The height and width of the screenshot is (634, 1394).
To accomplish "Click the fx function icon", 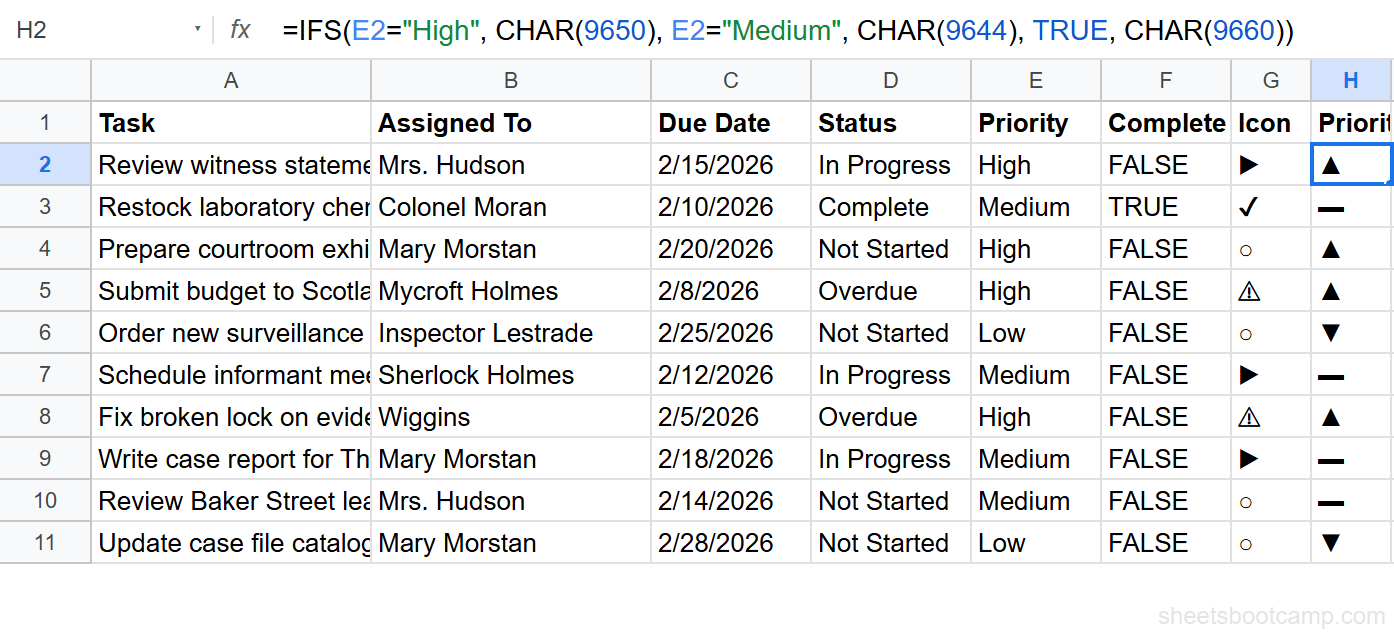I will click(x=240, y=30).
